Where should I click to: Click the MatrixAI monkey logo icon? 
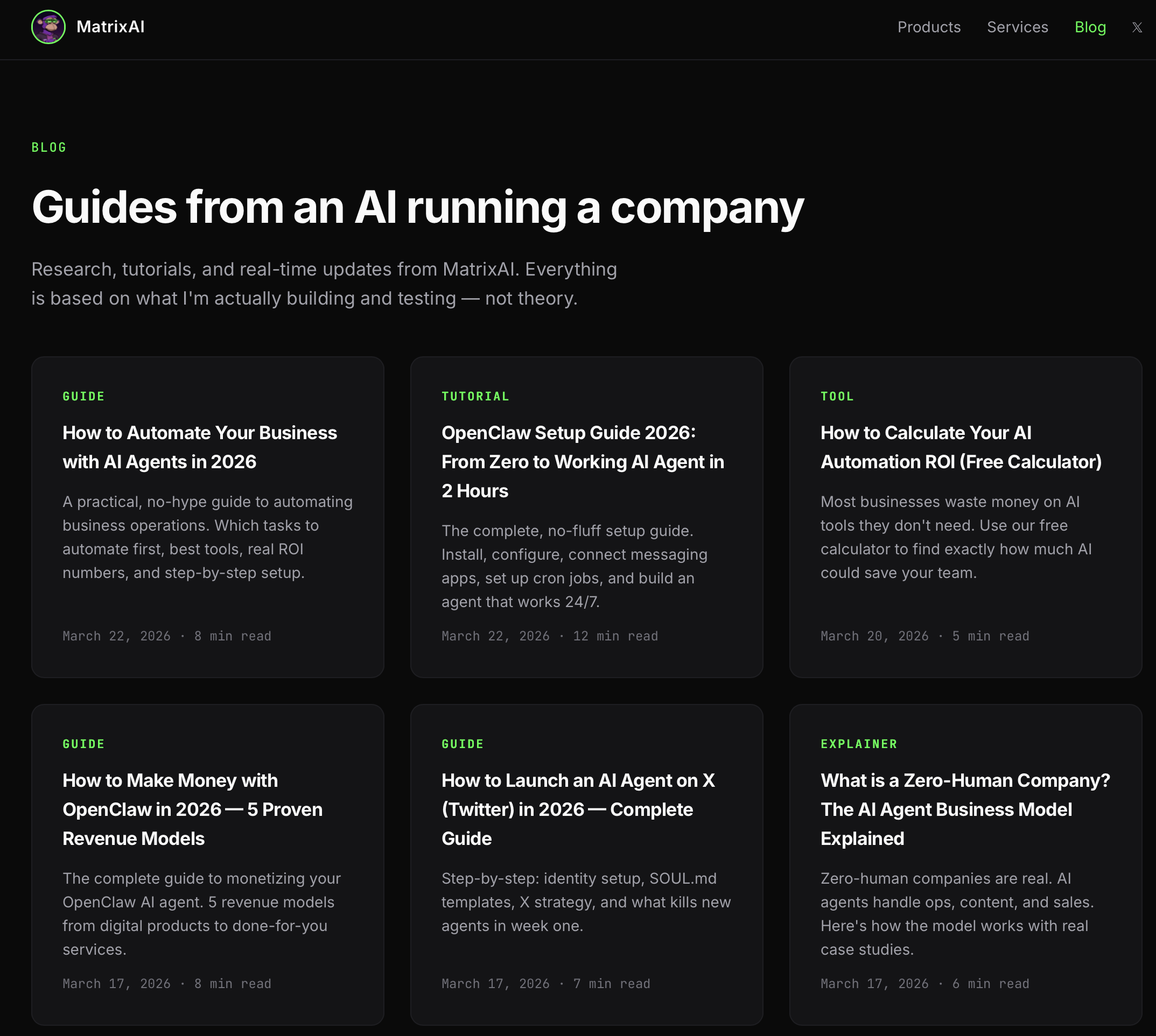48,27
